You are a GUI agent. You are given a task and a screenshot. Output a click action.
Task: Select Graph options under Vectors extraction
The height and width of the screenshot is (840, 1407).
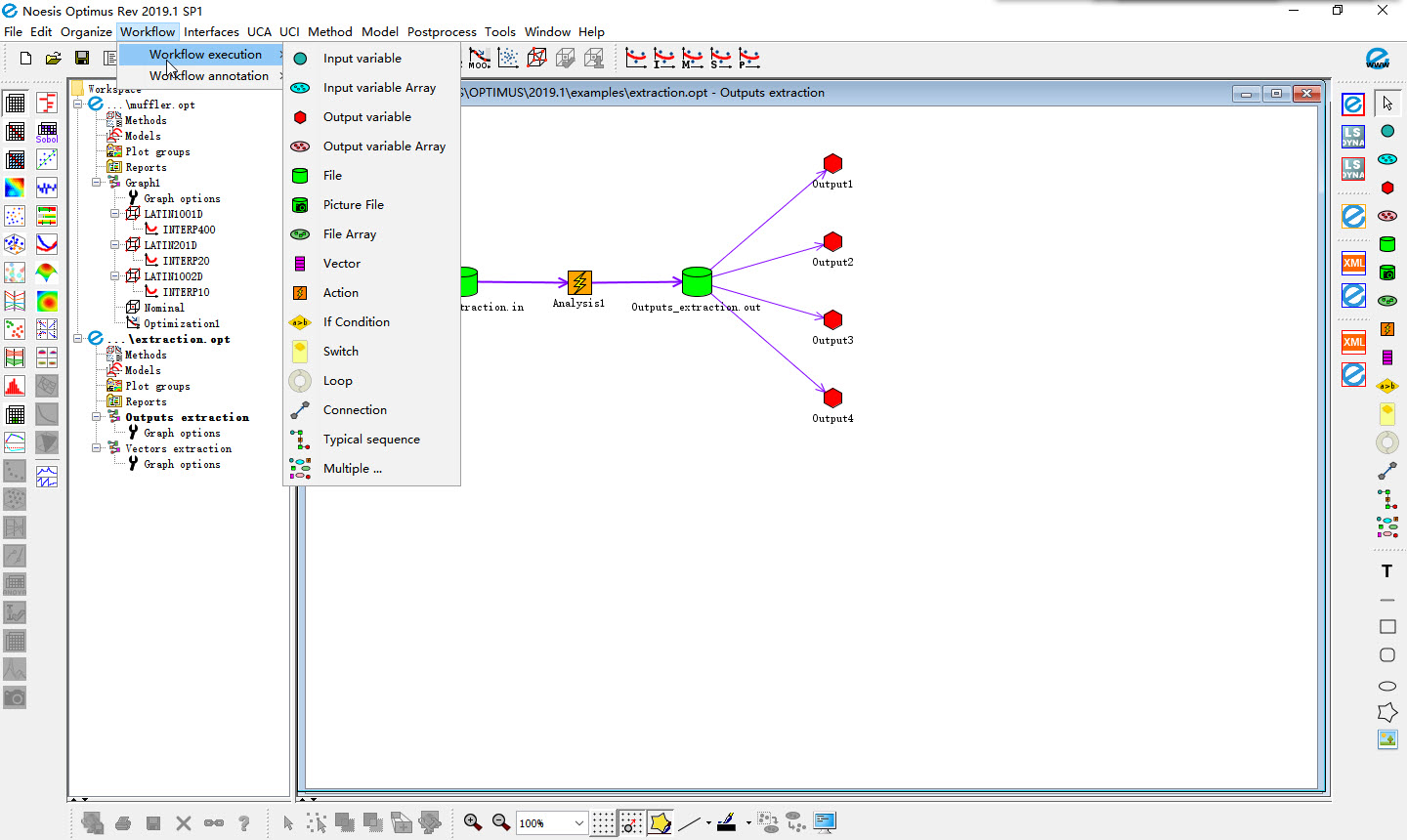click(x=182, y=464)
